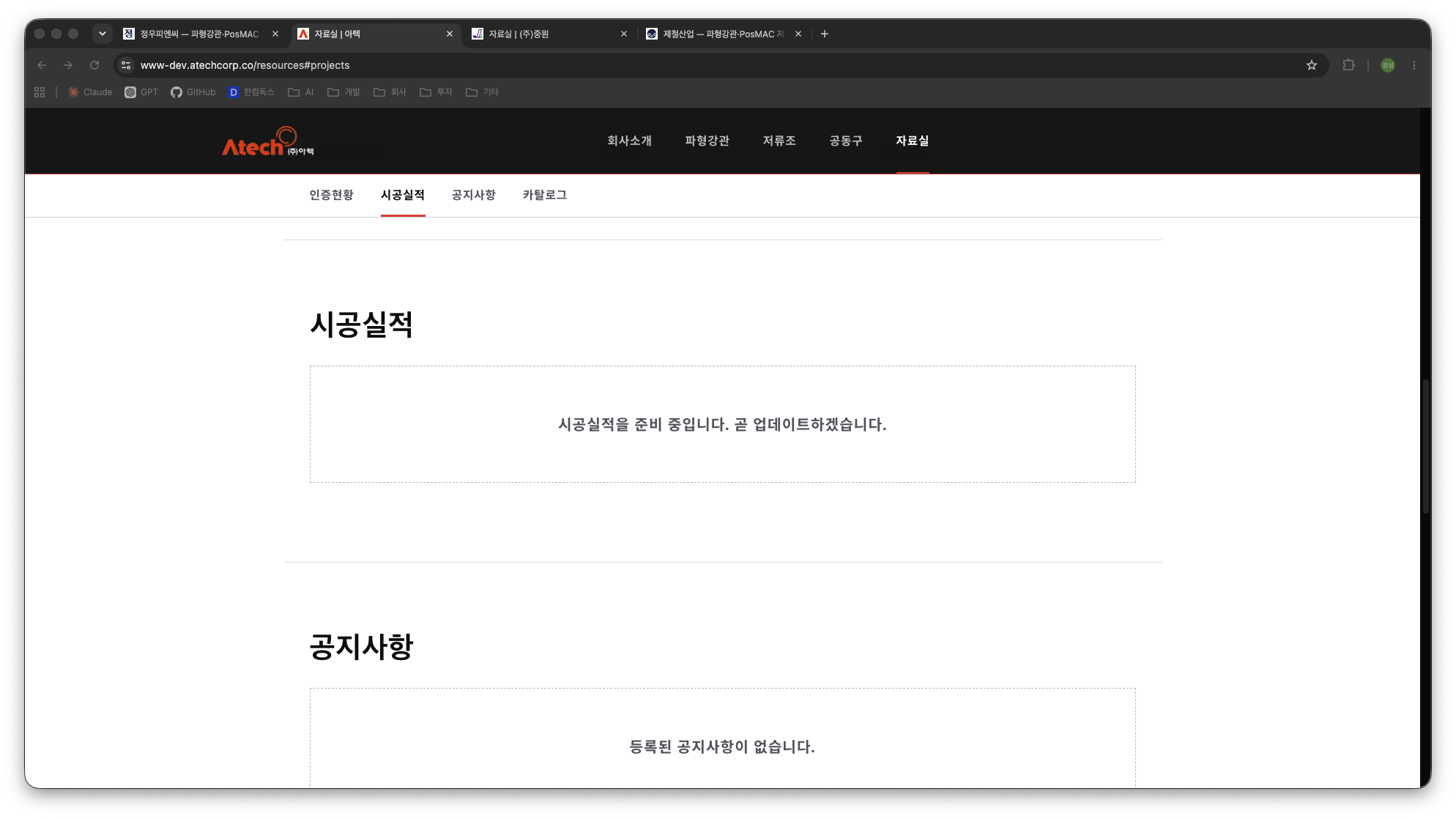
Task: Open the 한컴독스 bookmark
Action: 251,92
